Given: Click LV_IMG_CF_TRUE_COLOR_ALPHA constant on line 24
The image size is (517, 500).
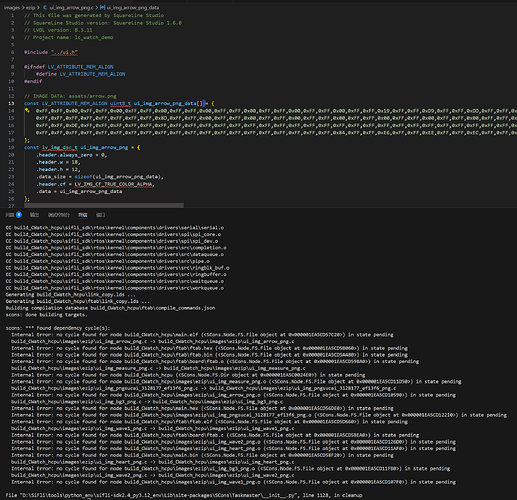Looking at the screenshot, I should (x=113, y=184).
